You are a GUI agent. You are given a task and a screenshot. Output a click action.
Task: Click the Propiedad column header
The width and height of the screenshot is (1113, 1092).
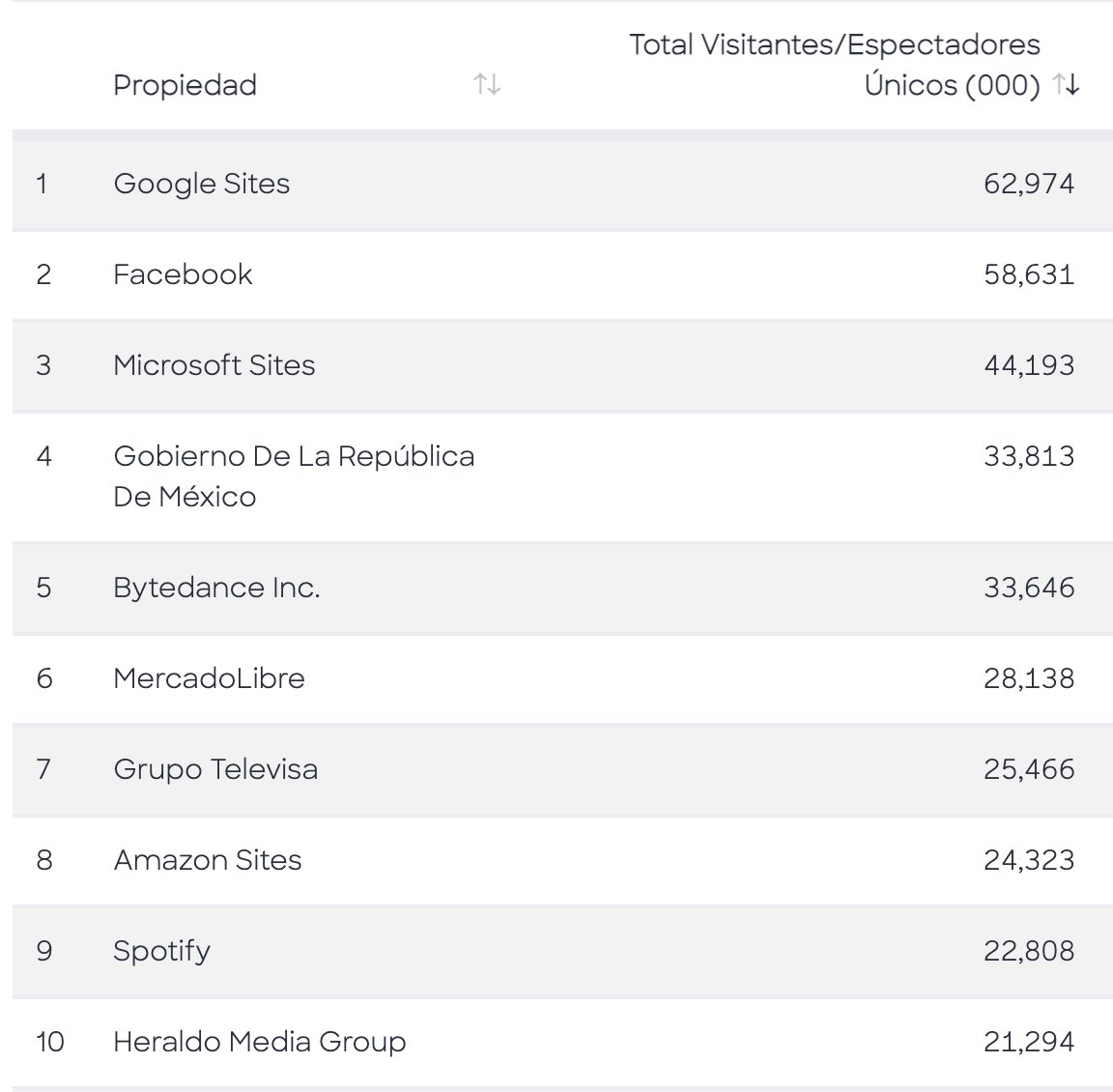tap(185, 85)
